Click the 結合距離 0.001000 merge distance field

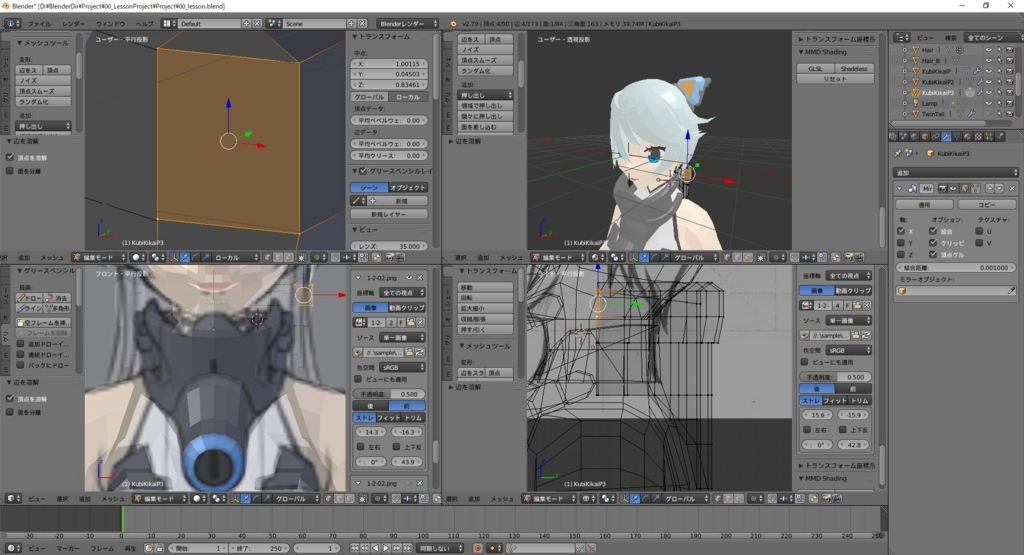tap(955, 268)
